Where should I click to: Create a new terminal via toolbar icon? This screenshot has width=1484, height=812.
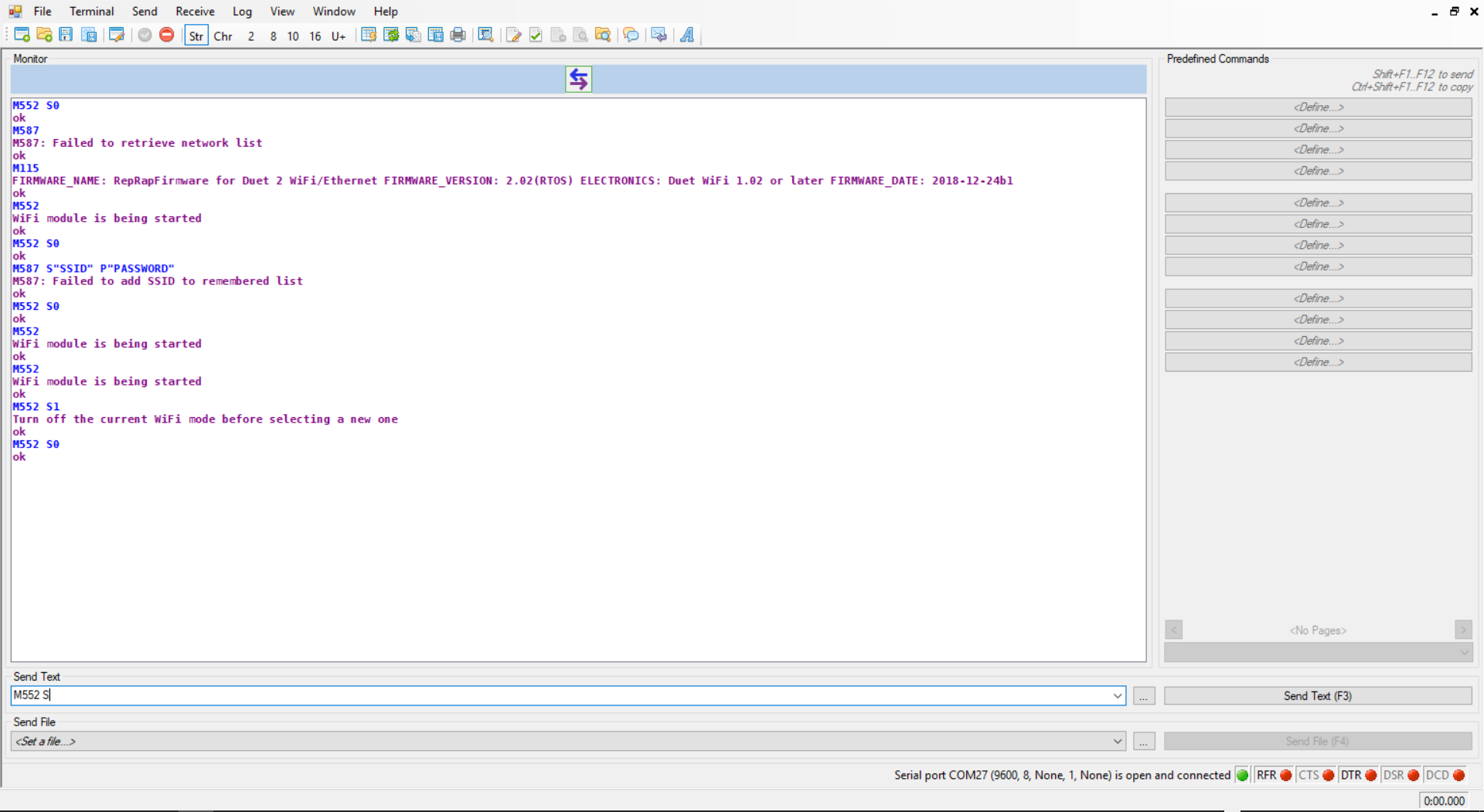[22, 35]
